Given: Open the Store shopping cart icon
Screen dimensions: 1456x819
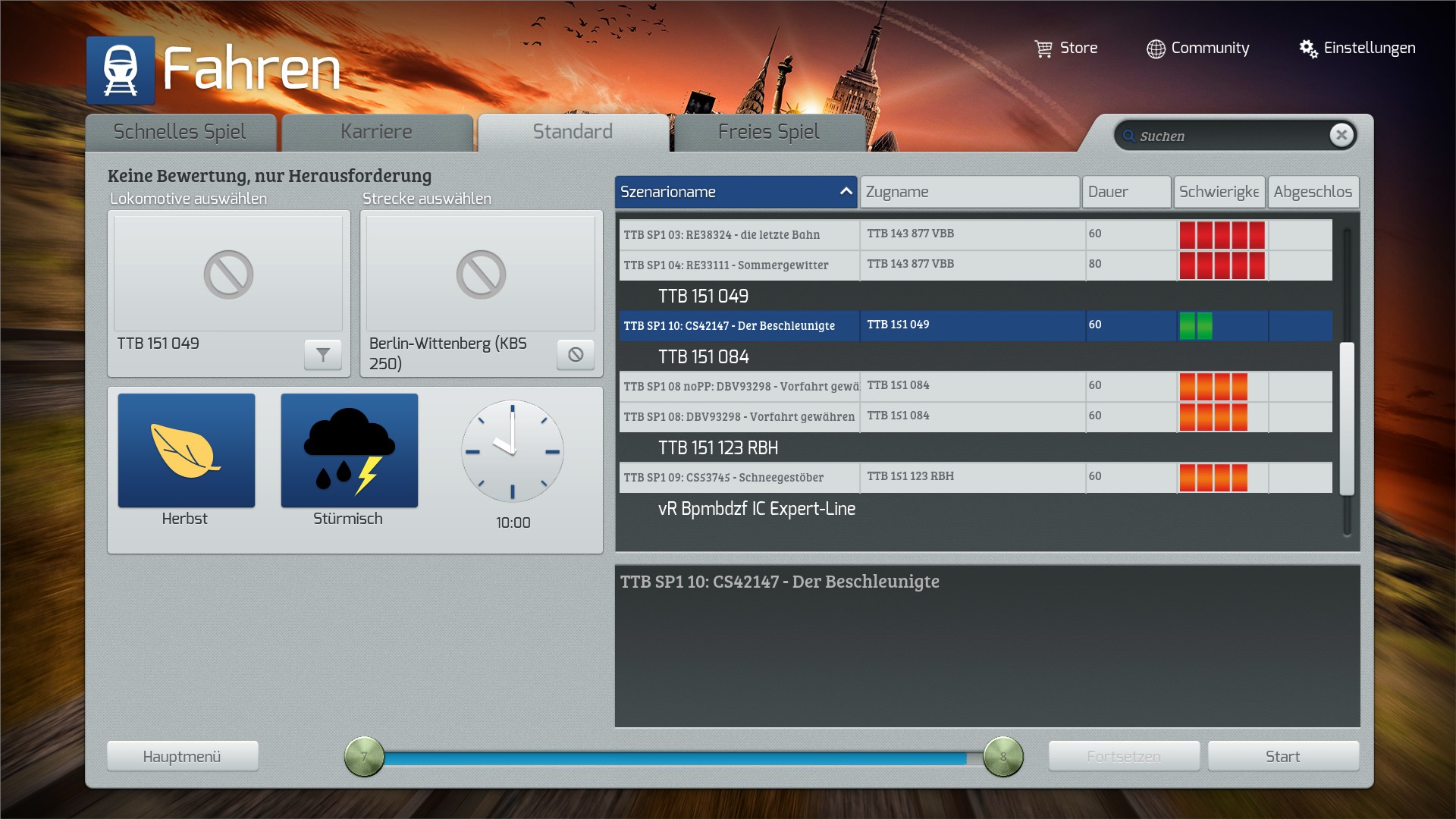Looking at the screenshot, I should point(1043,49).
